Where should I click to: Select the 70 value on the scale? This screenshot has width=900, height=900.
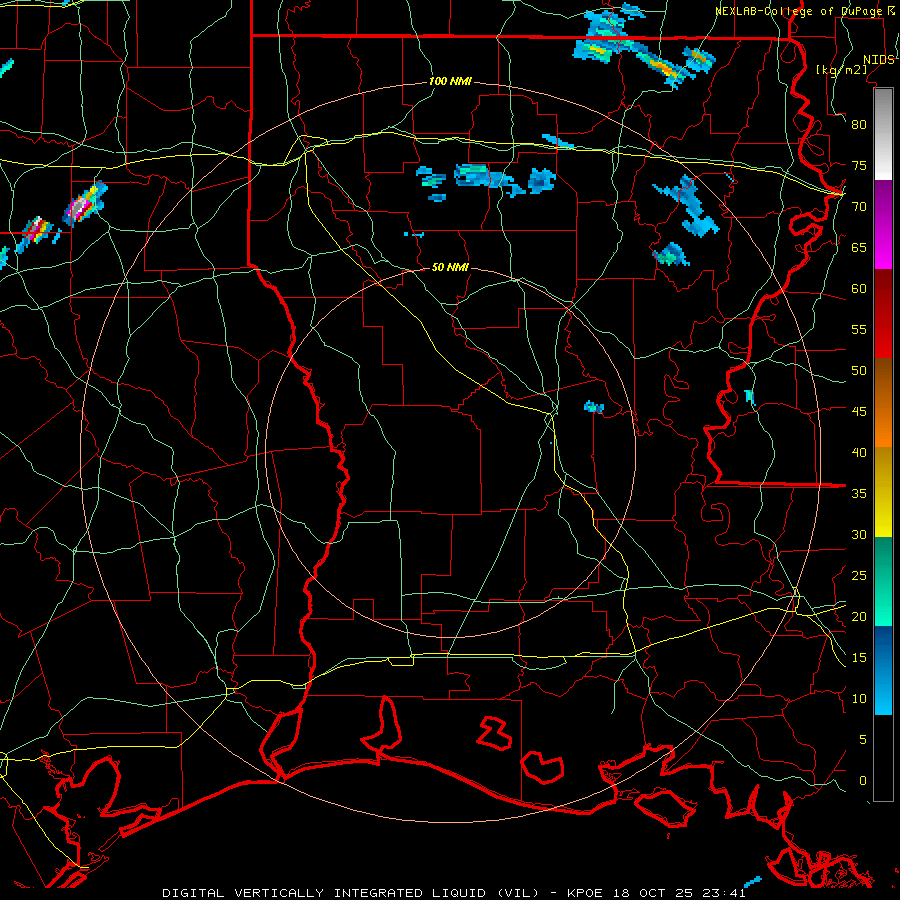[859, 207]
